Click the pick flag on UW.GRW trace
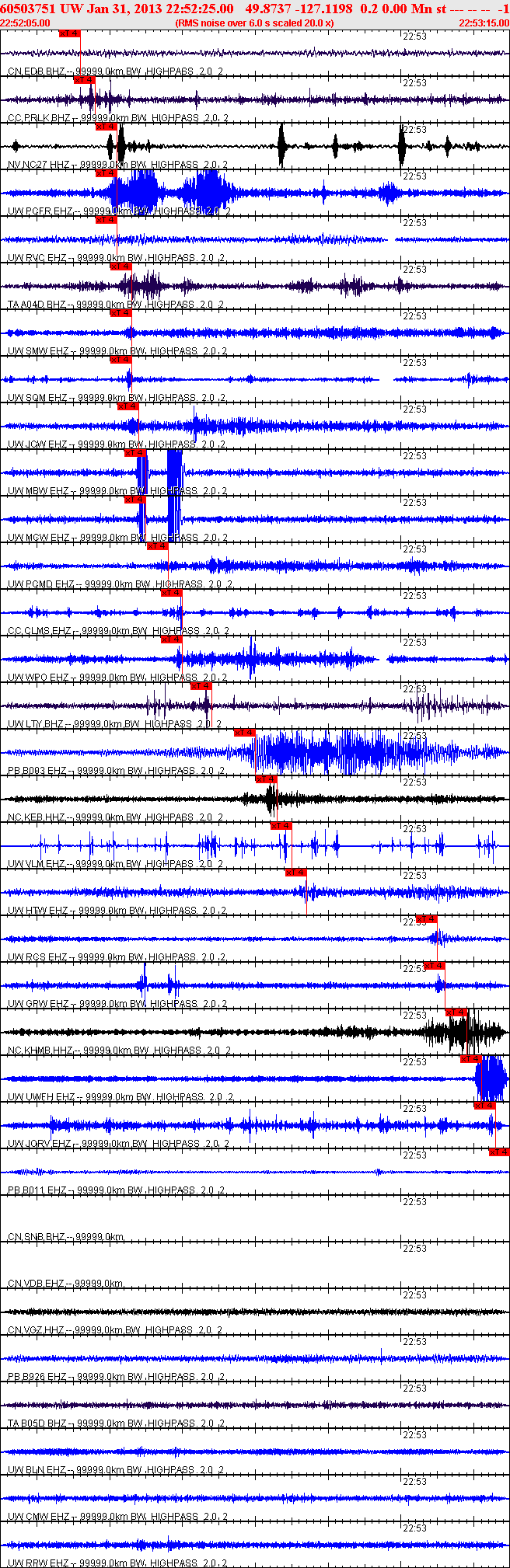510x1568 pixels. [x=435, y=966]
